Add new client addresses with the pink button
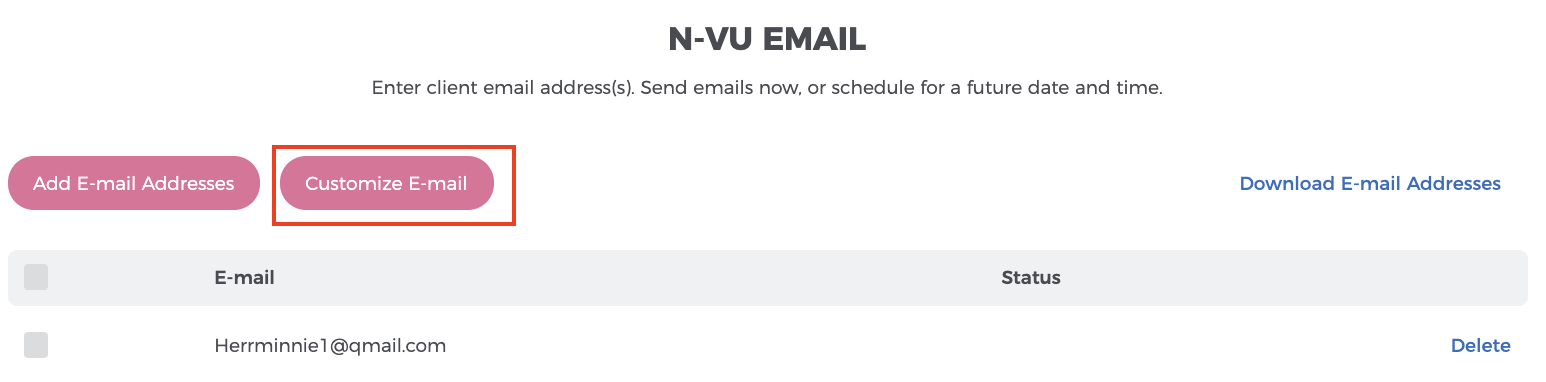The height and width of the screenshot is (382, 1546). (134, 183)
